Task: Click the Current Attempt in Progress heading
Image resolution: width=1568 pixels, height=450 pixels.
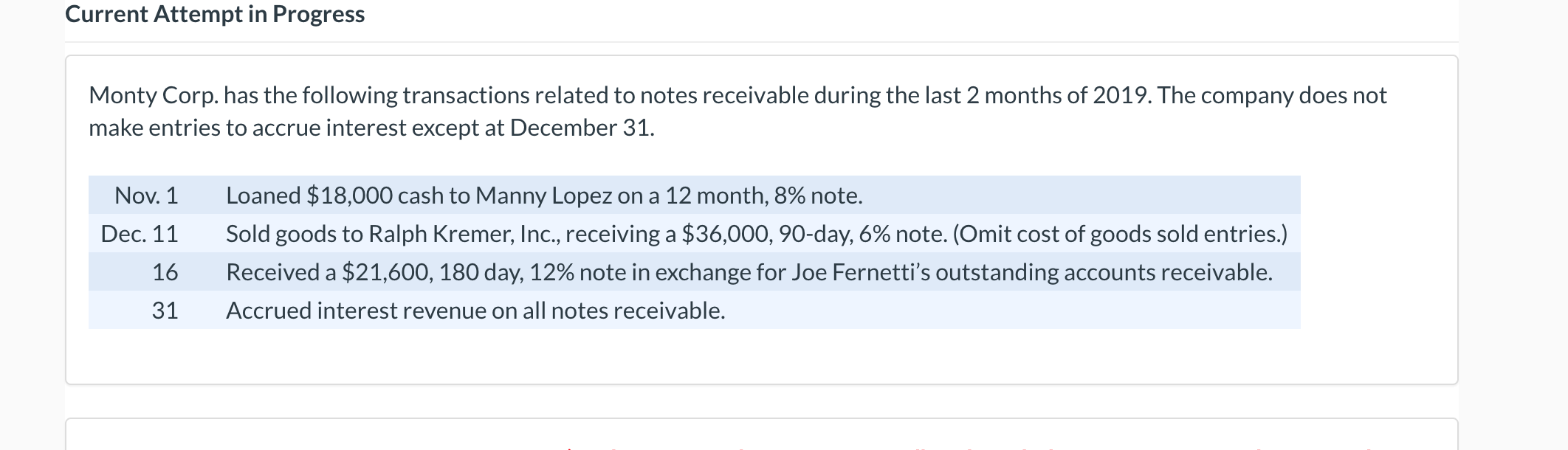Action: tap(215, 15)
